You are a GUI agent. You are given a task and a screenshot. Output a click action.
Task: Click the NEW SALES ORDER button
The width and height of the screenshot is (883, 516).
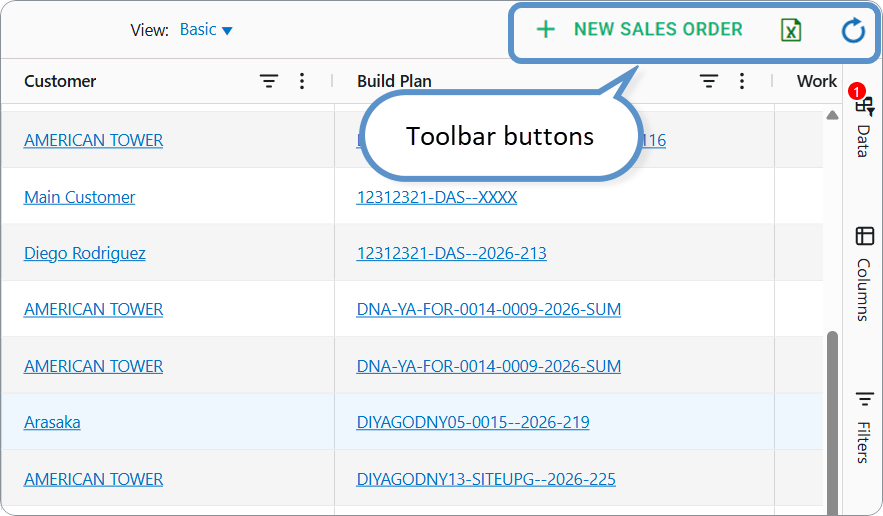point(639,29)
